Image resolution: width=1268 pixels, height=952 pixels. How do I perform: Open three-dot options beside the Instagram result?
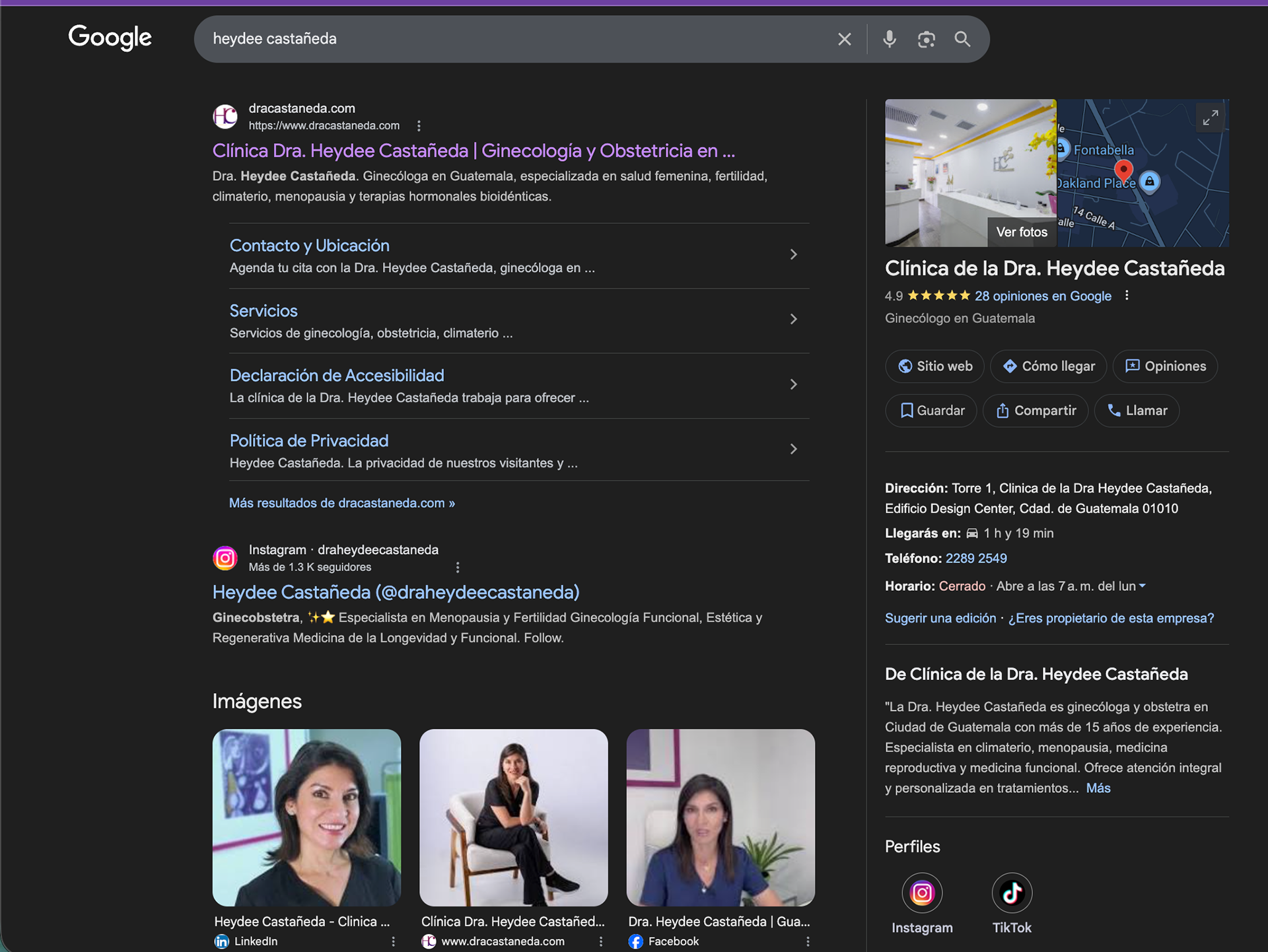[458, 567]
